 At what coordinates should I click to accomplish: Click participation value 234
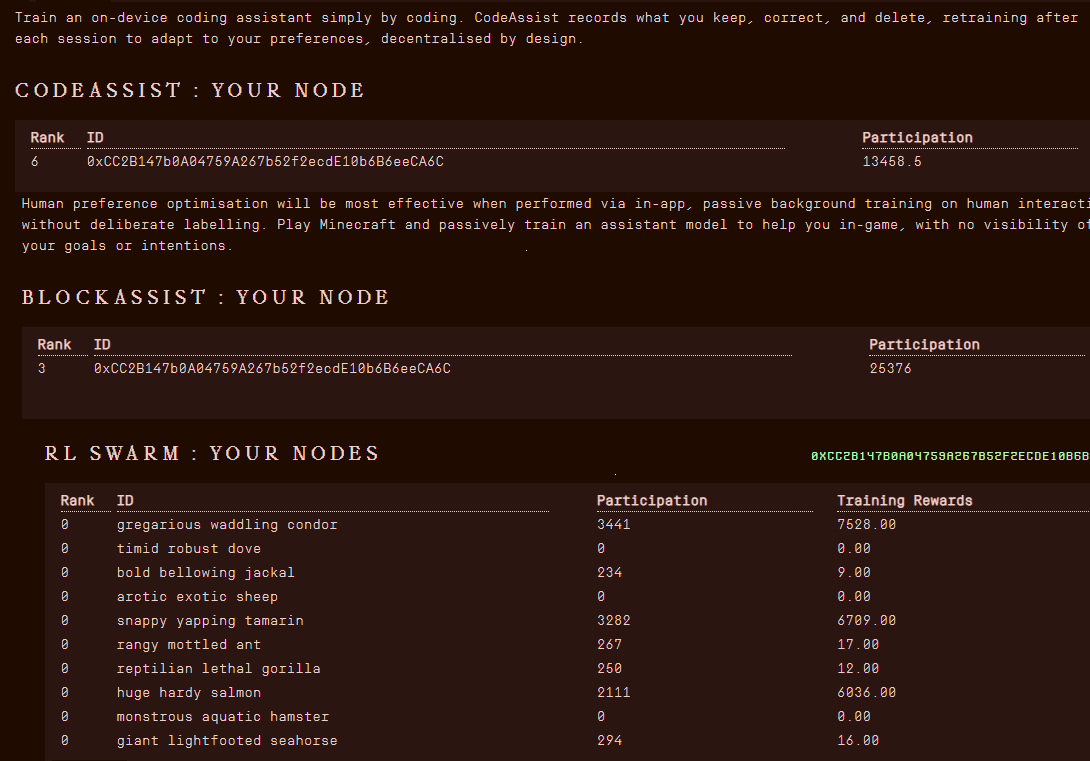coord(609,573)
